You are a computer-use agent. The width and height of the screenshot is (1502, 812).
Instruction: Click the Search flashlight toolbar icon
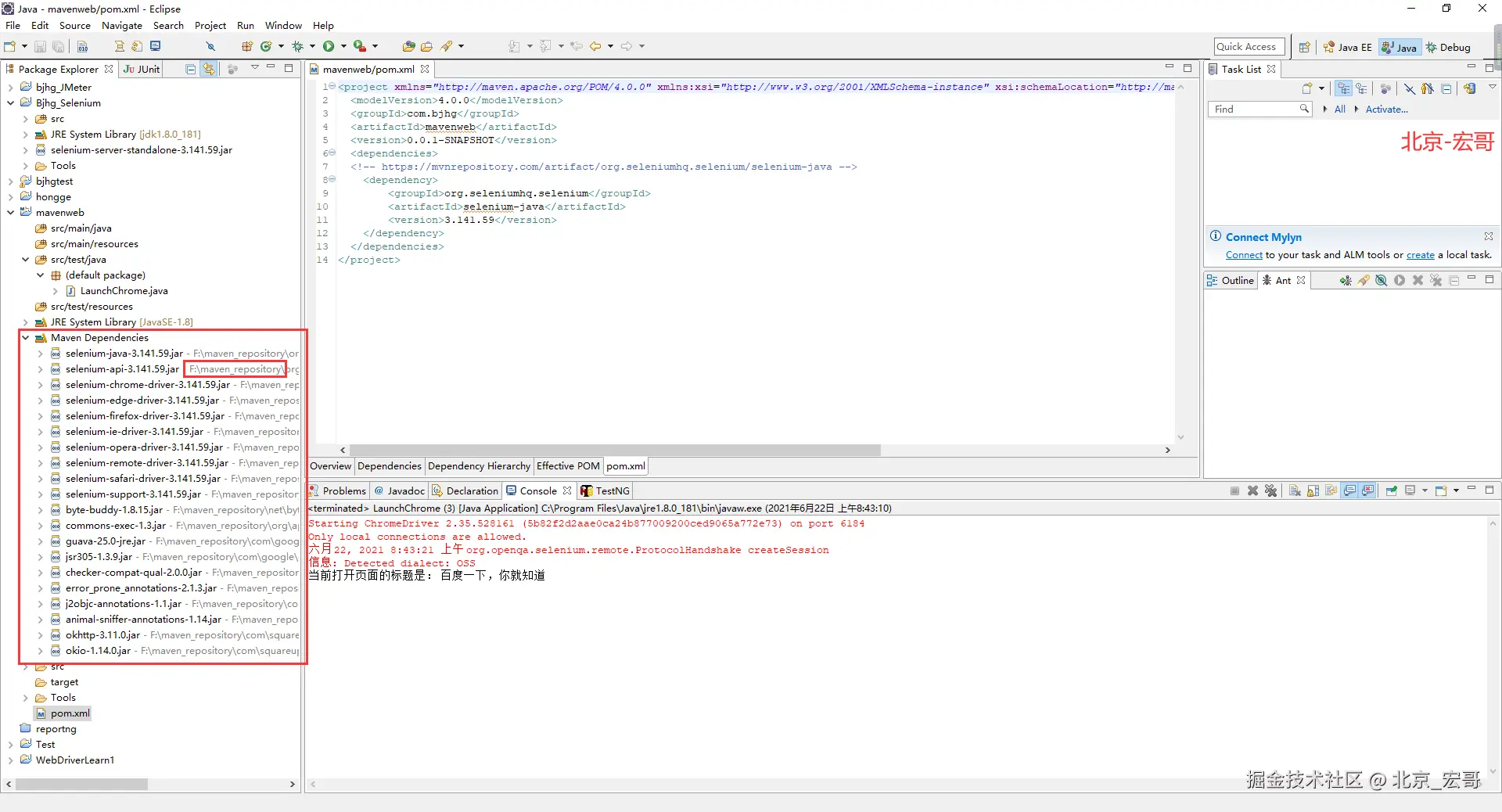click(x=447, y=46)
